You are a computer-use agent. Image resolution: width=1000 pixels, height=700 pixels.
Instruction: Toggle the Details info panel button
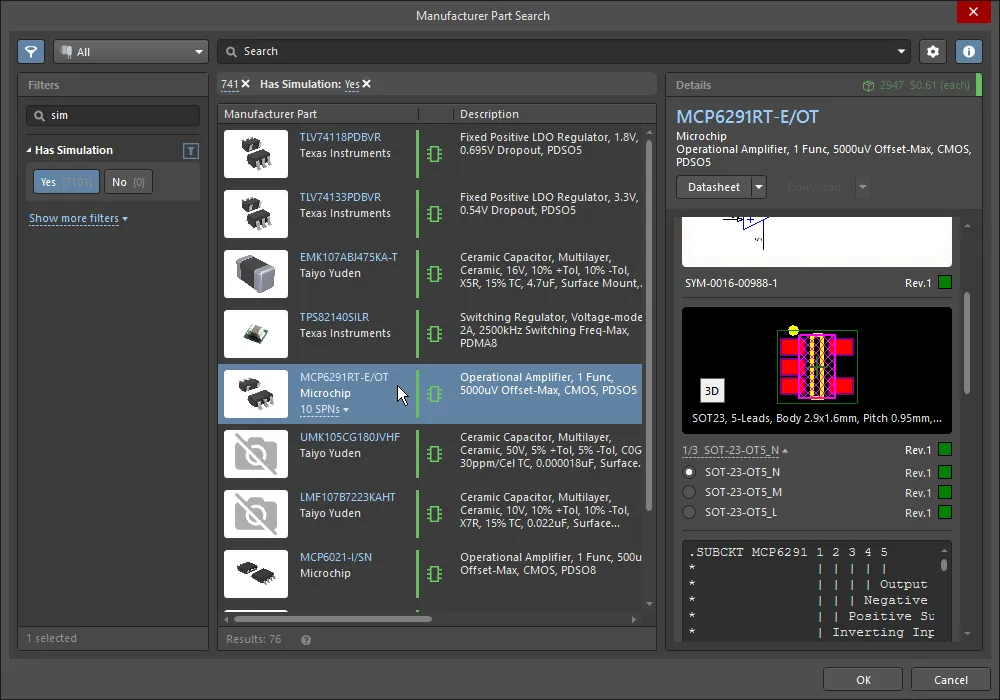[967, 51]
